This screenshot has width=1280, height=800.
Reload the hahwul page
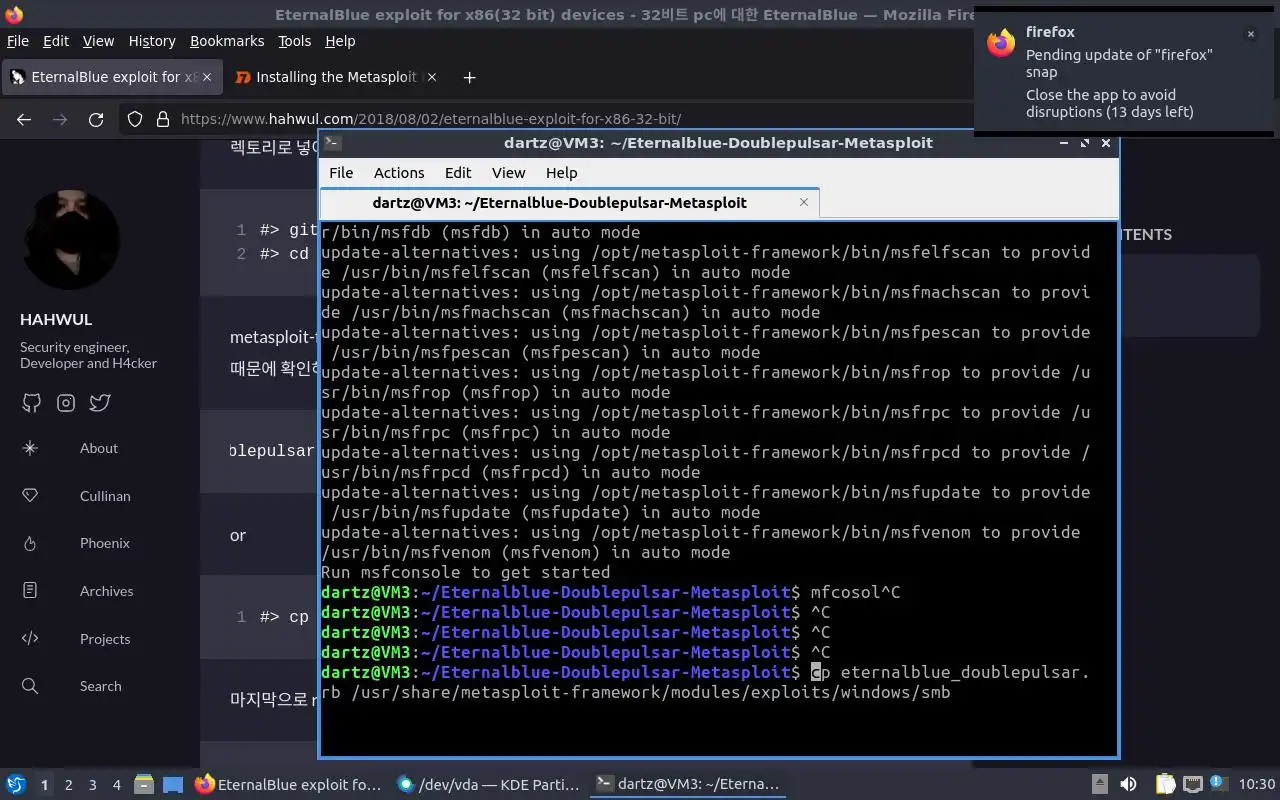(x=96, y=120)
